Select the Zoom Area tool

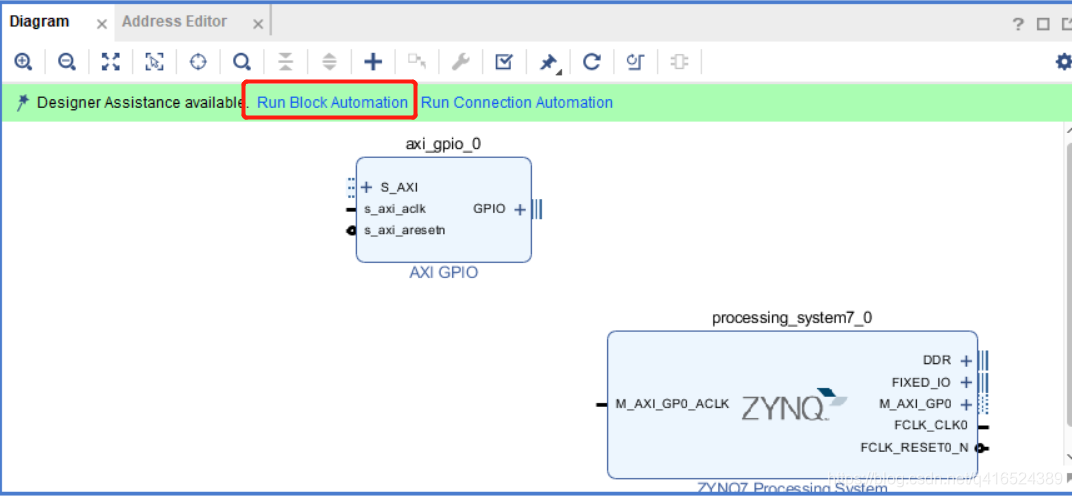[x=154, y=62]
